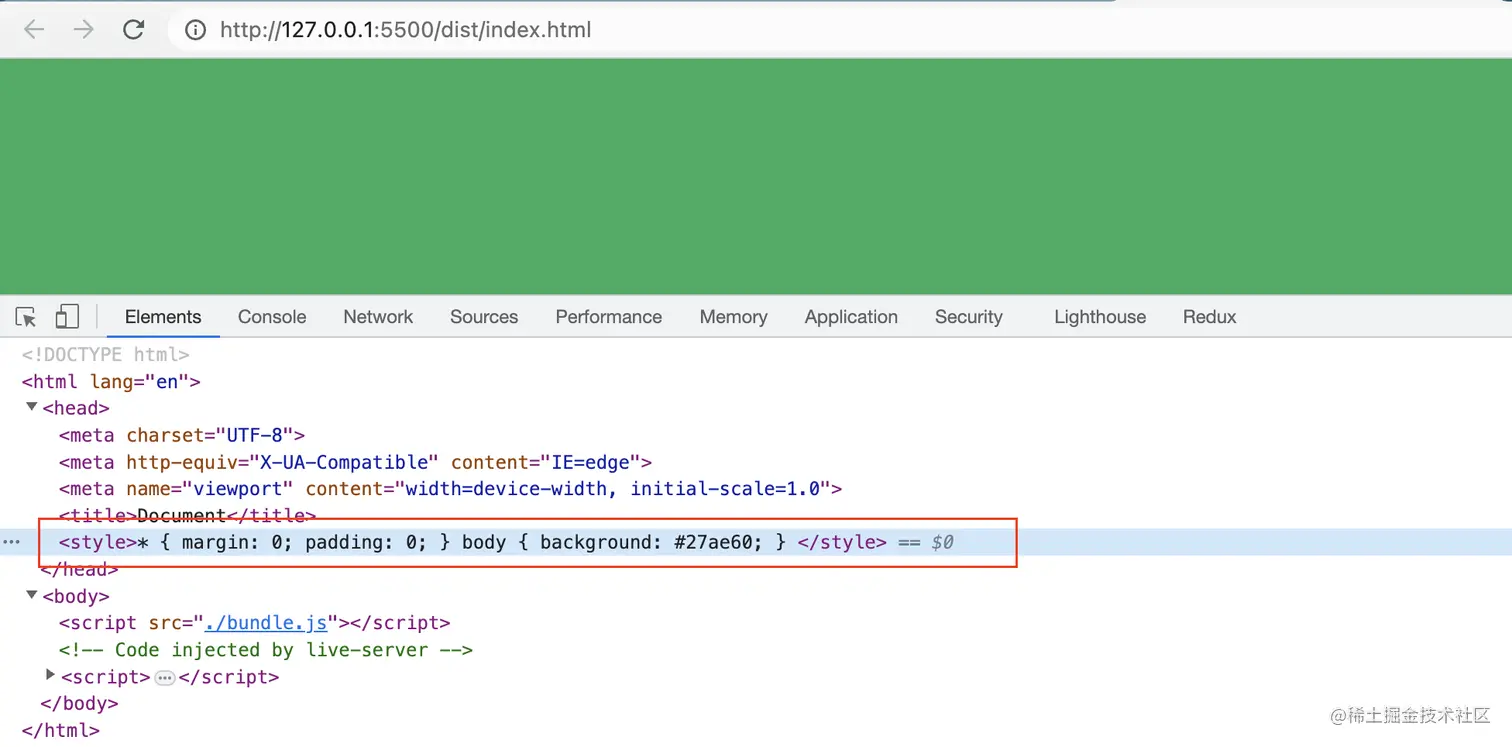Click the browser back arrow

(x=34, y=30)
